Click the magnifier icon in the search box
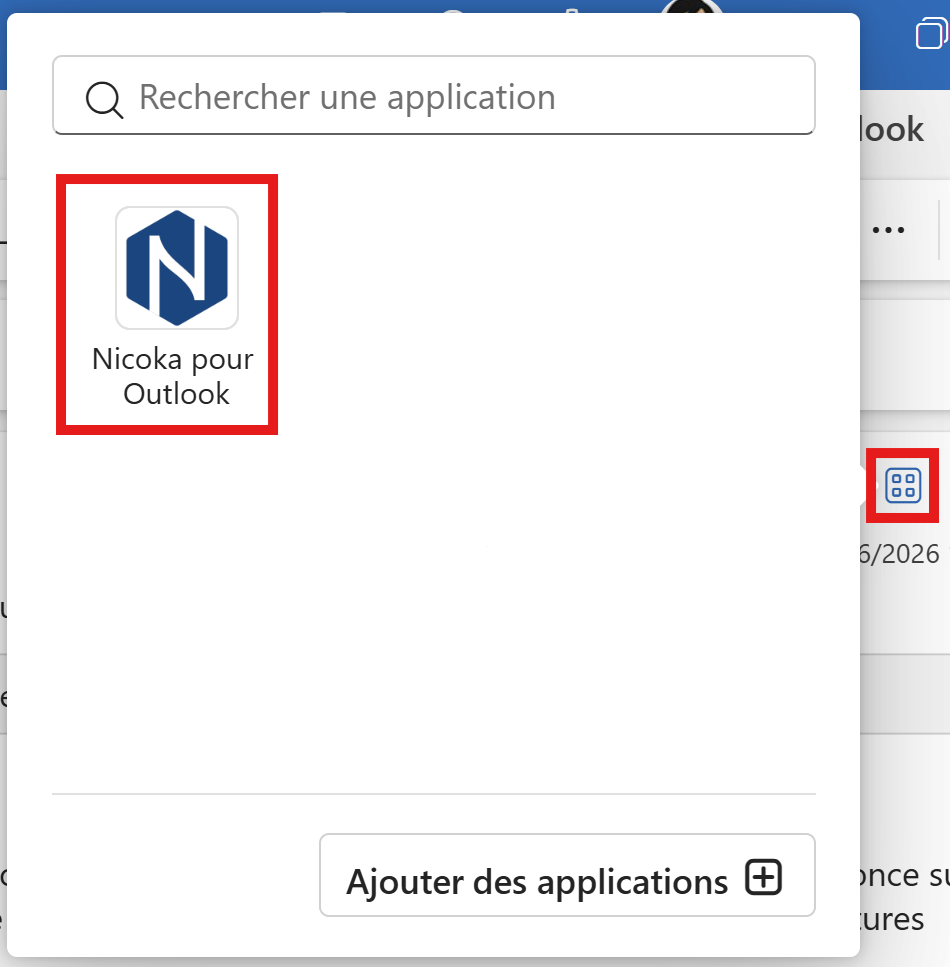This screenshot has height=967, width=950. click(104, 99)
